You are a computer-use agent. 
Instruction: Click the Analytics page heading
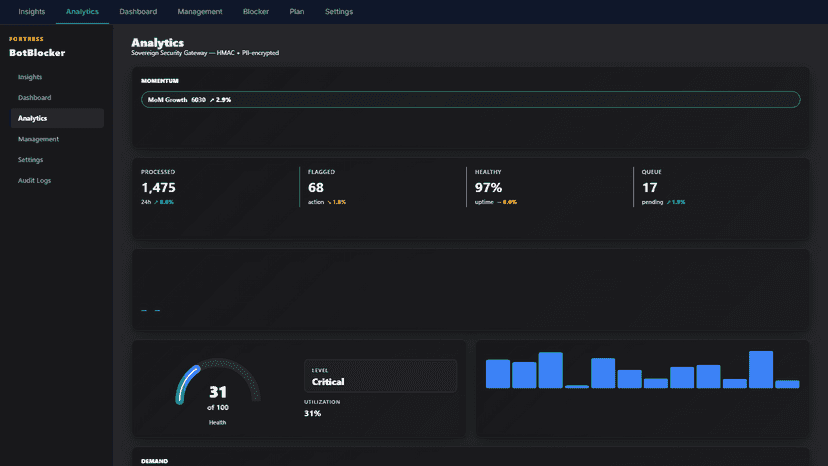click(x=157, y=43)
